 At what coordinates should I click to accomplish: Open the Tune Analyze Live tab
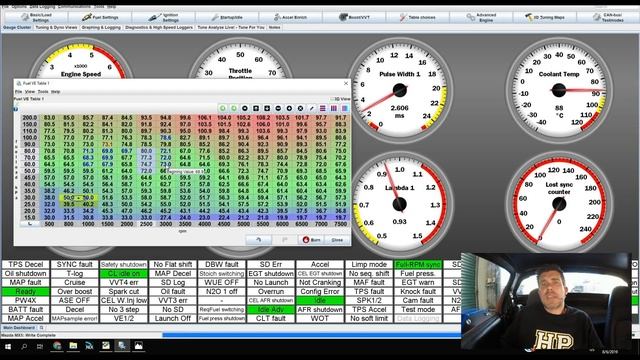tap(231, 27)
